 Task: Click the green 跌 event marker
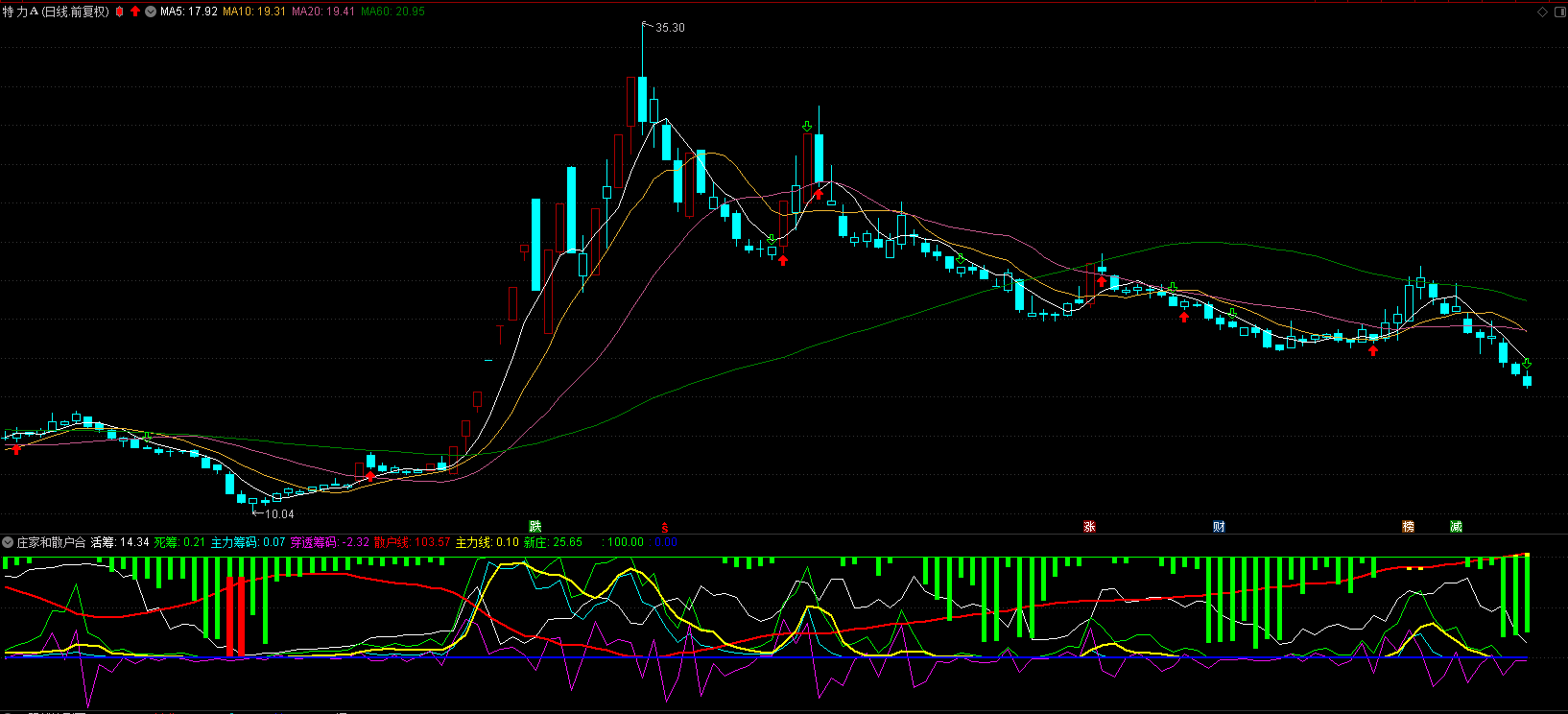pos(535,527)
